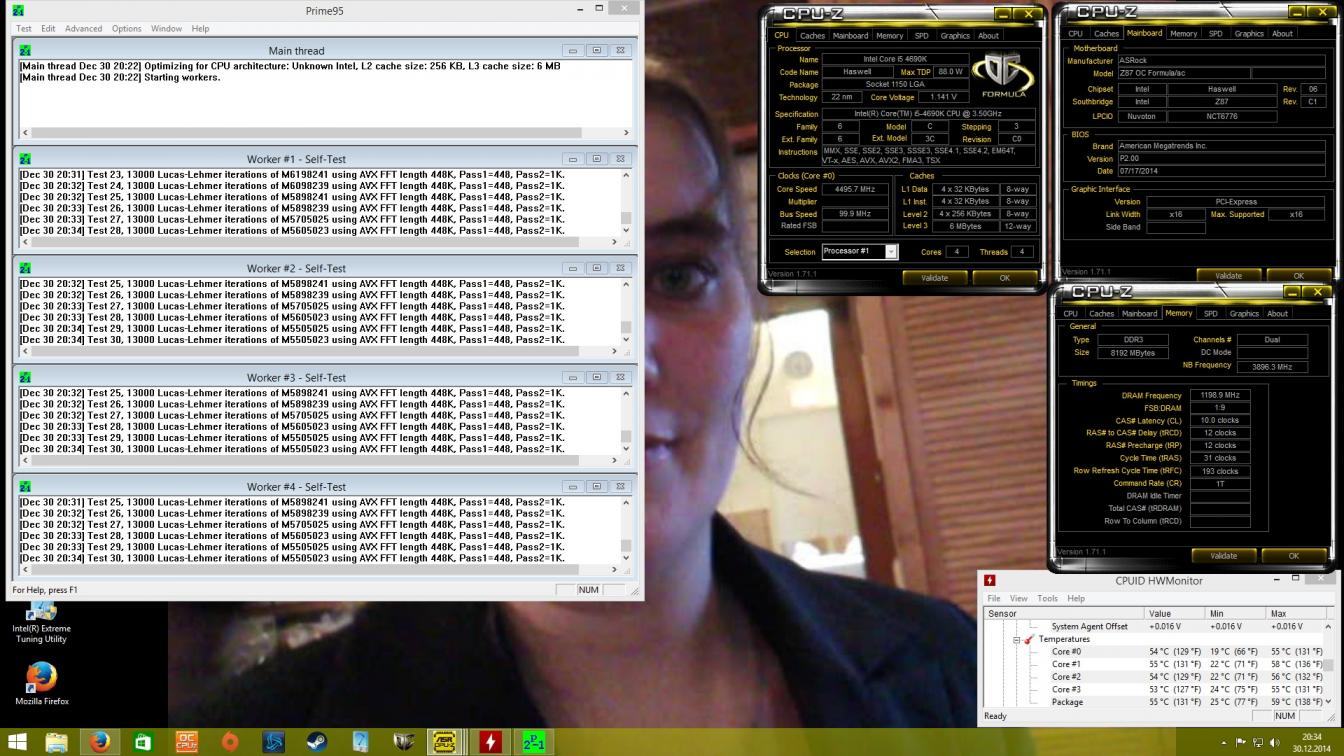Click OK in CPU-Z Mainboard window
Image resolution: width=1344 pixels, height=756 pixels.
tap(1298, 275)
